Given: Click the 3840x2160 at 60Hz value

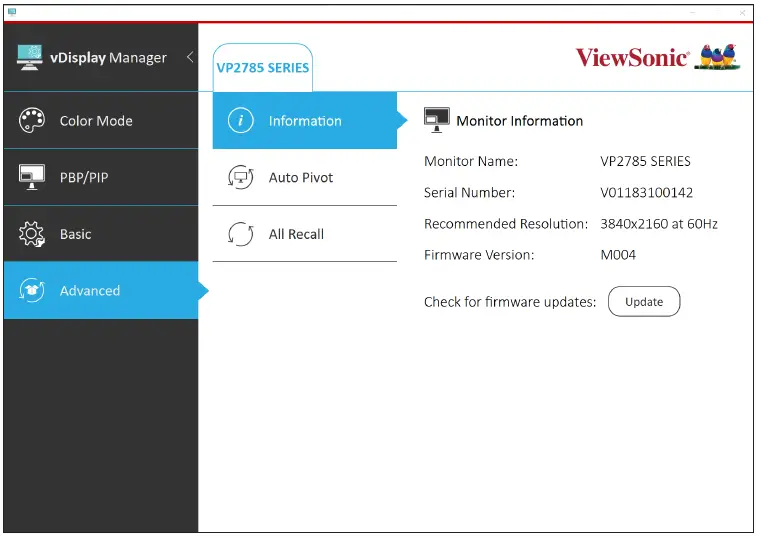Looking at the screenshot, I should tap(659, 224).
